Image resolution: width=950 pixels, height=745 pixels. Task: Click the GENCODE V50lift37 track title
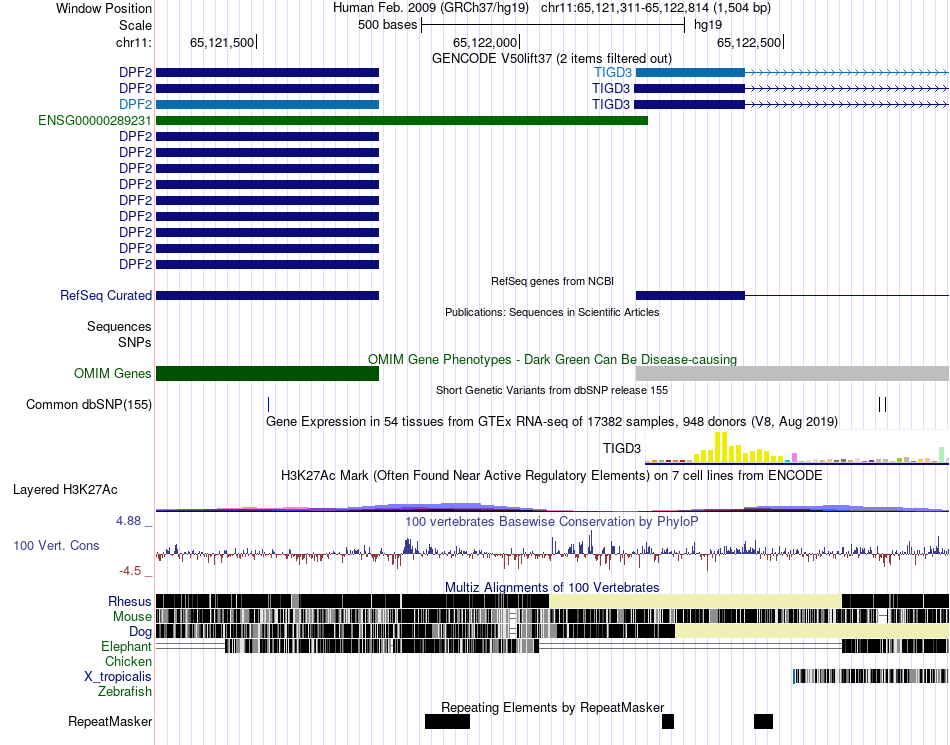point(552,59)
